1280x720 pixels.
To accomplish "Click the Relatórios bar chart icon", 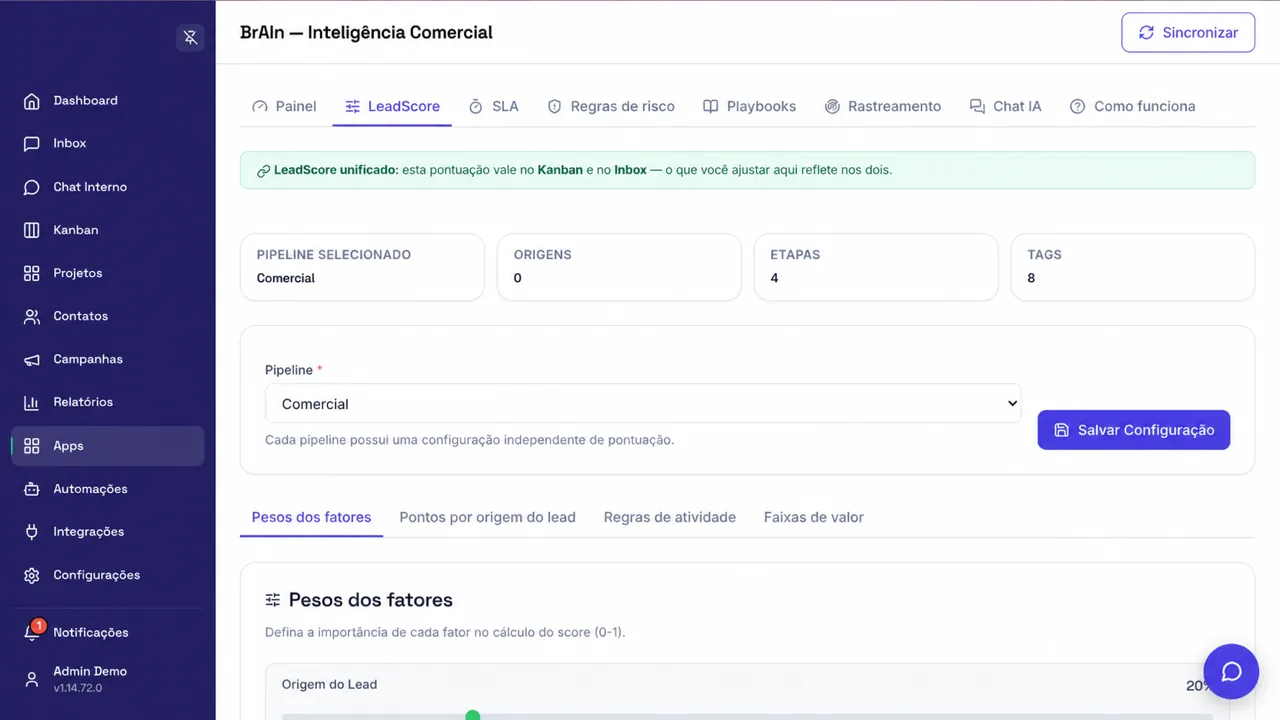I will pyautogui.click(x=32, y=402).
